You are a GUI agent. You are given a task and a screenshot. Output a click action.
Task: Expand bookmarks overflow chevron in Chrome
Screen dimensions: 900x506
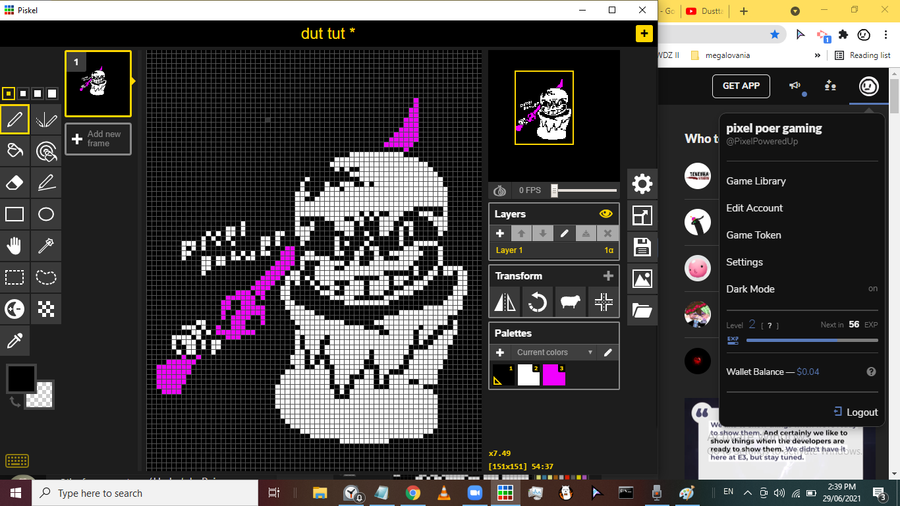click(x=817, y=55)
